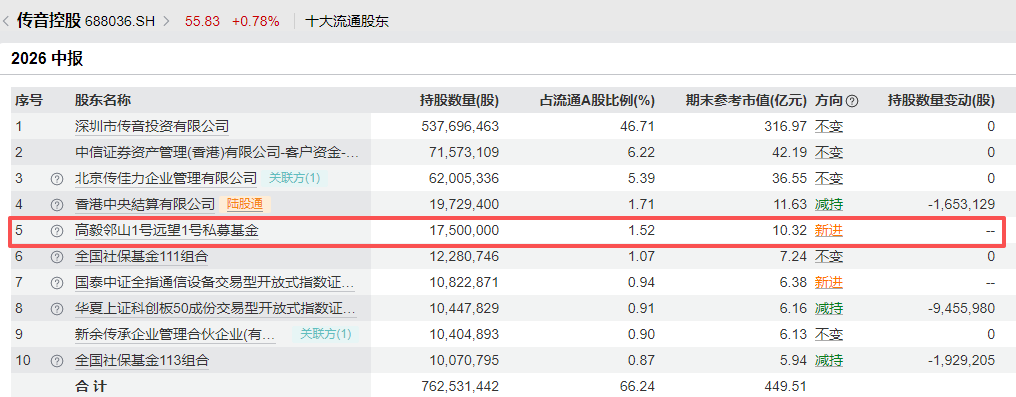Click question mark icon for 全国社保基金113组合

[x=57, y=360]
